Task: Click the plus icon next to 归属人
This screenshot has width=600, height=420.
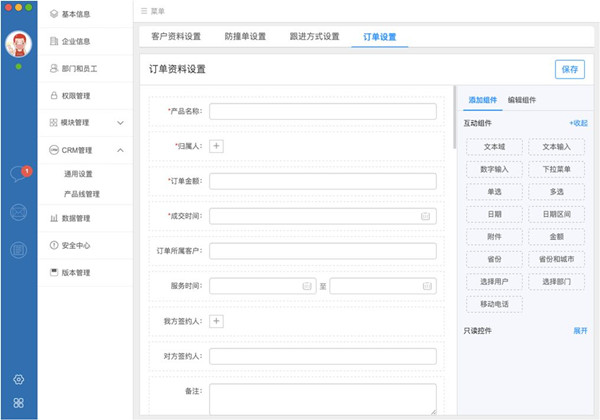Action: (217, 146)
